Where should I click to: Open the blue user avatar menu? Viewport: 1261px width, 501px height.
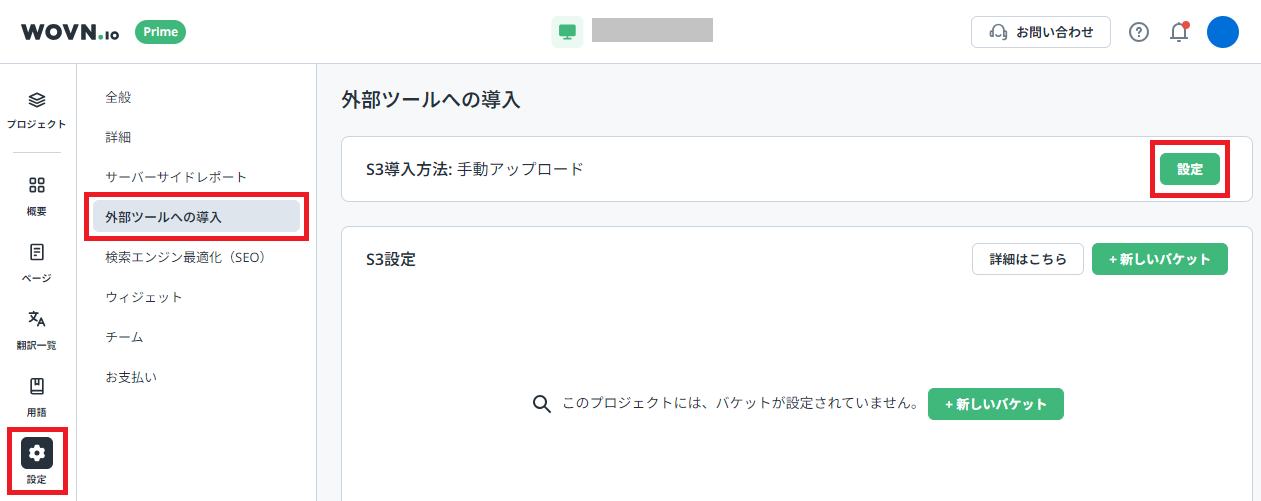[1222, 32]
